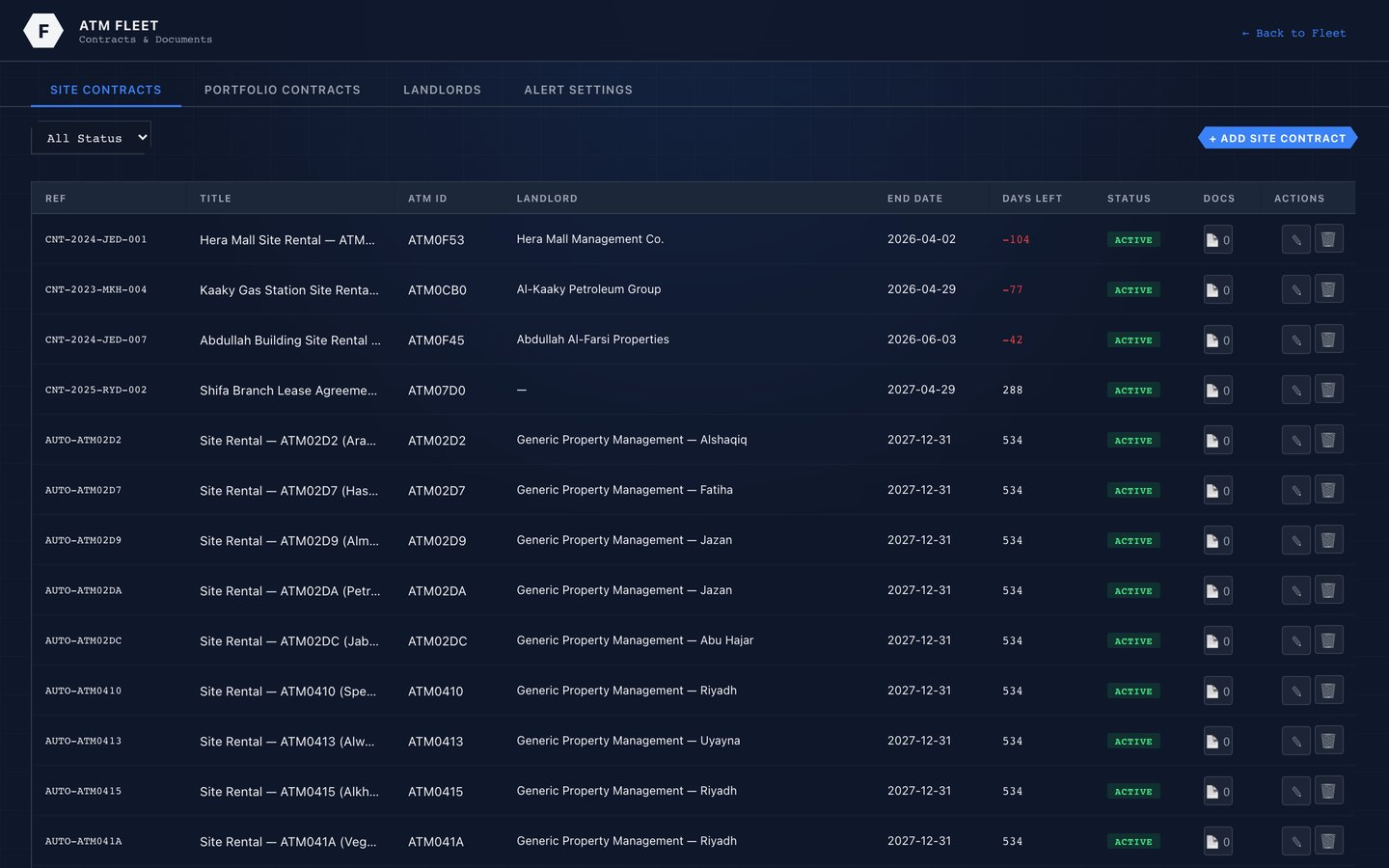
Task: Open documents for AUTO-ATM0415
Action: point(1218,792)
